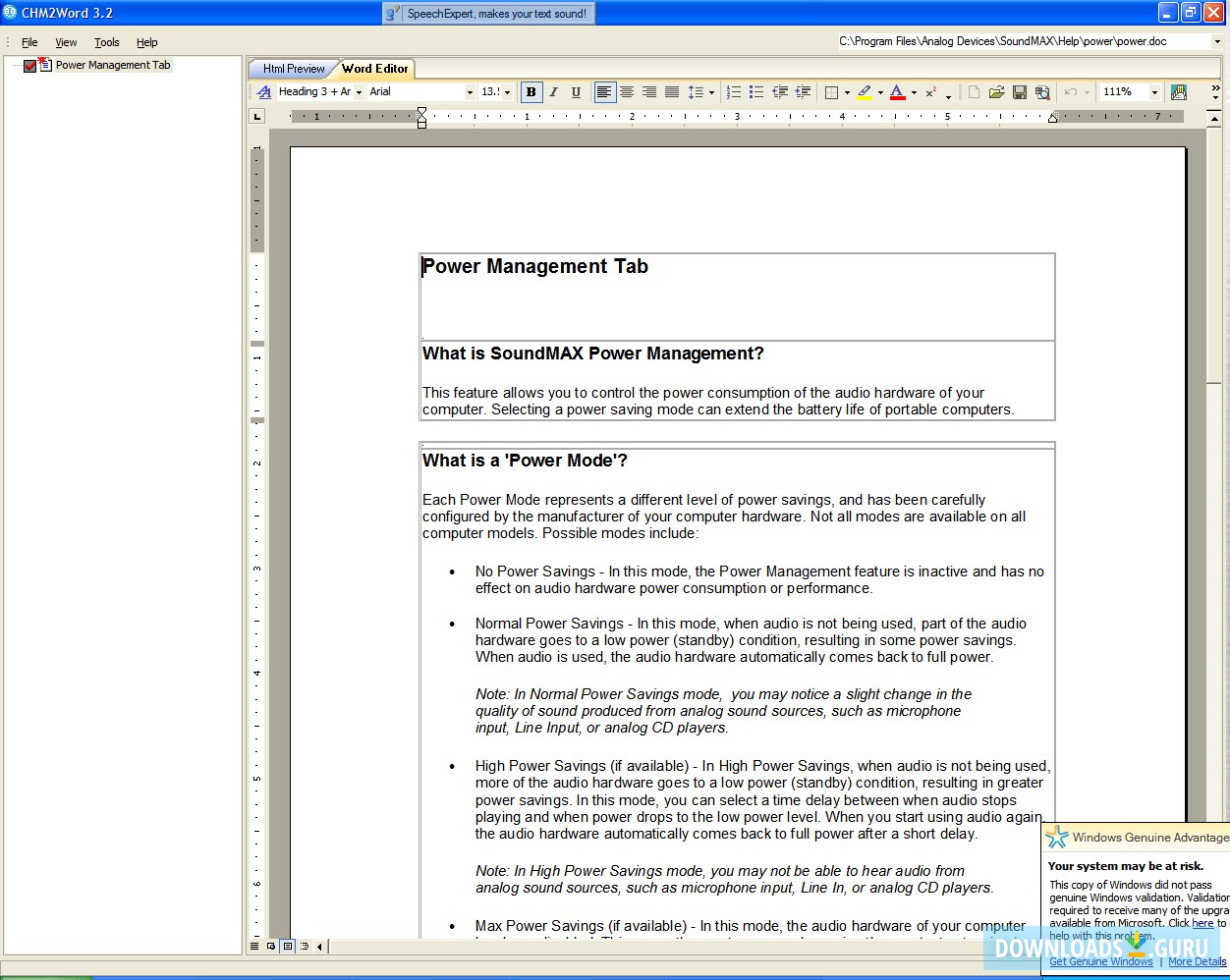Open the Tools menu
This screenshot has width=1230, height=980.
point(106,42)
